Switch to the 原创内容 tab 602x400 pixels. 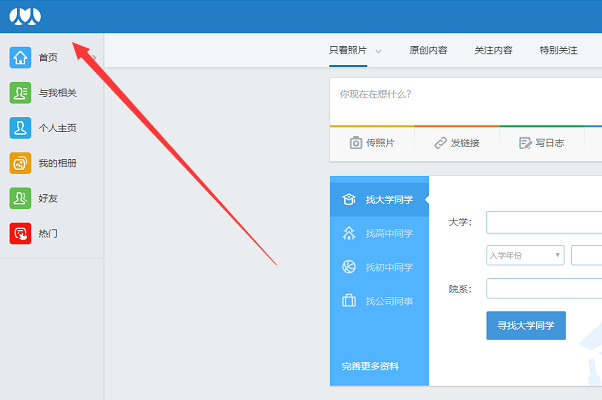428,50
